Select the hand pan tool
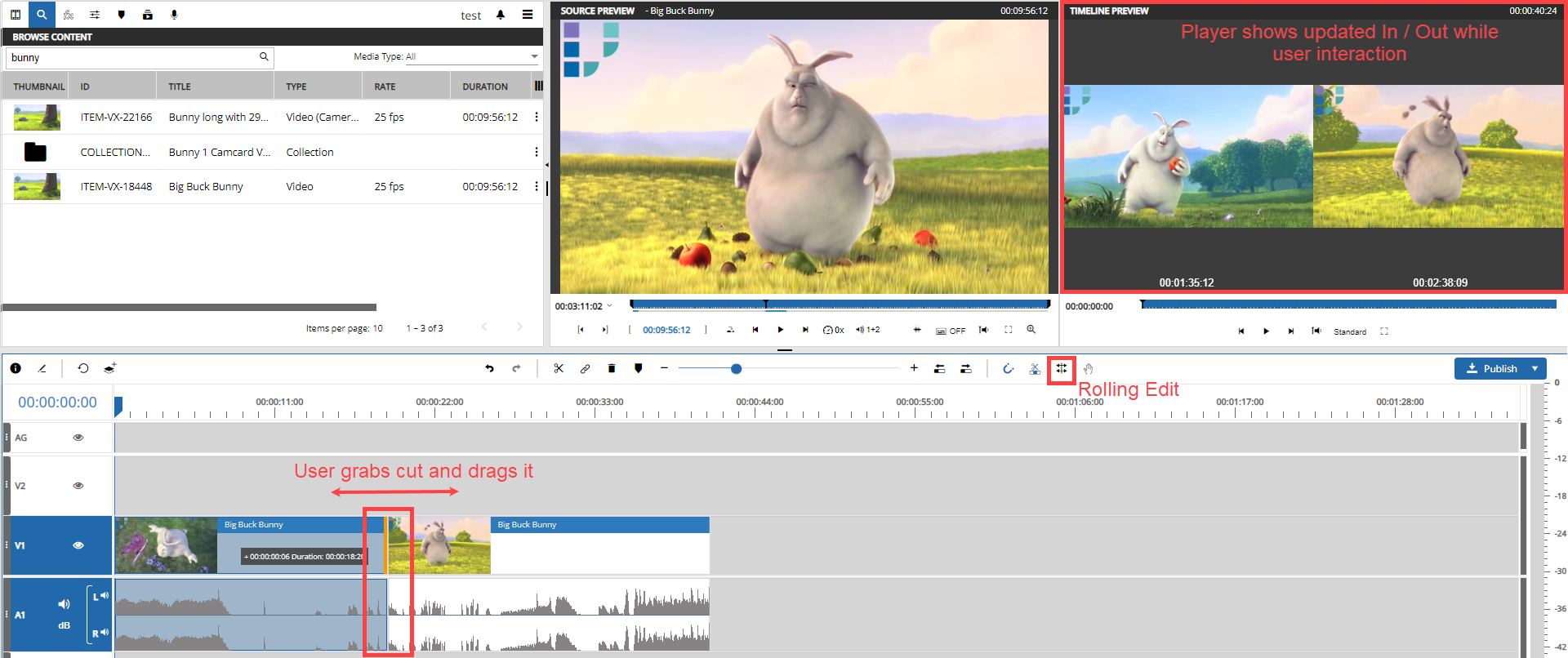The width and height of the screenshot is (1568, 658). click(x=1088, y=369)
